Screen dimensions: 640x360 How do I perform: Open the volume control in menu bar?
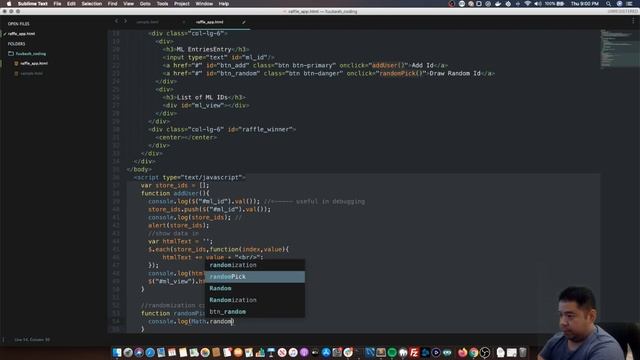click(538, 4)
